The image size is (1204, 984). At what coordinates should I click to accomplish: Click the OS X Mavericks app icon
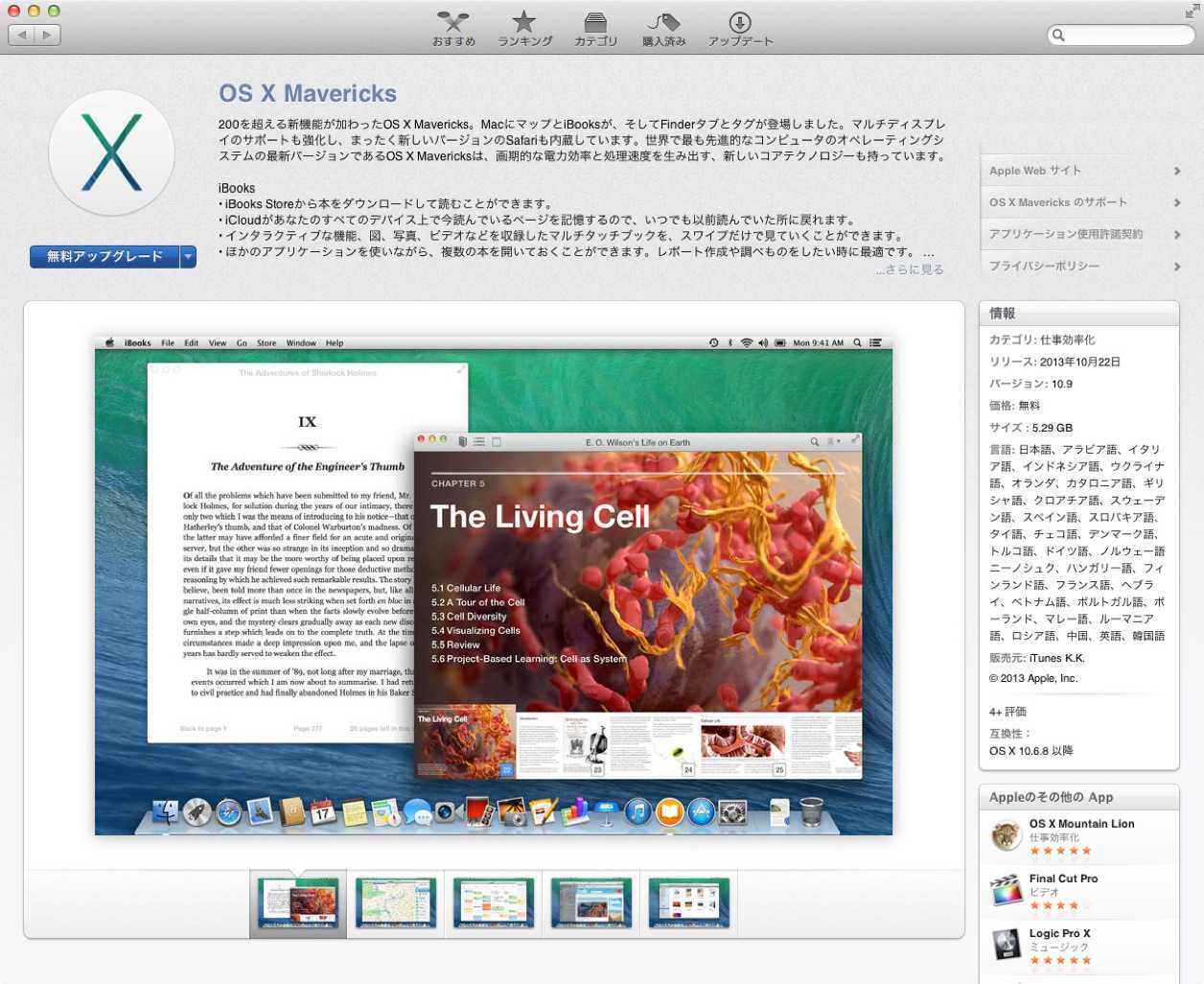coord(112,152)
